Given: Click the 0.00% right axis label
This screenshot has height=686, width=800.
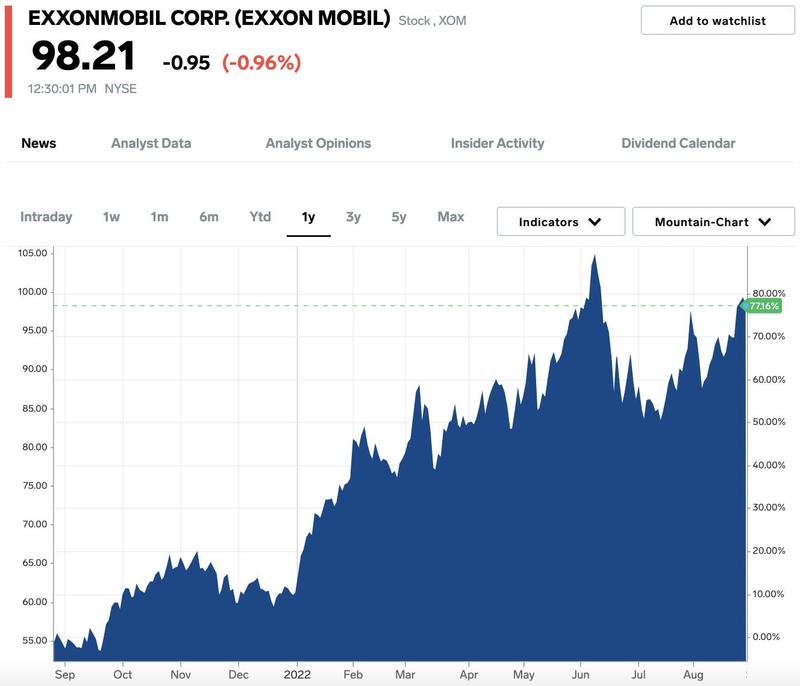Looking at the screenshot, I should [766, 637].
